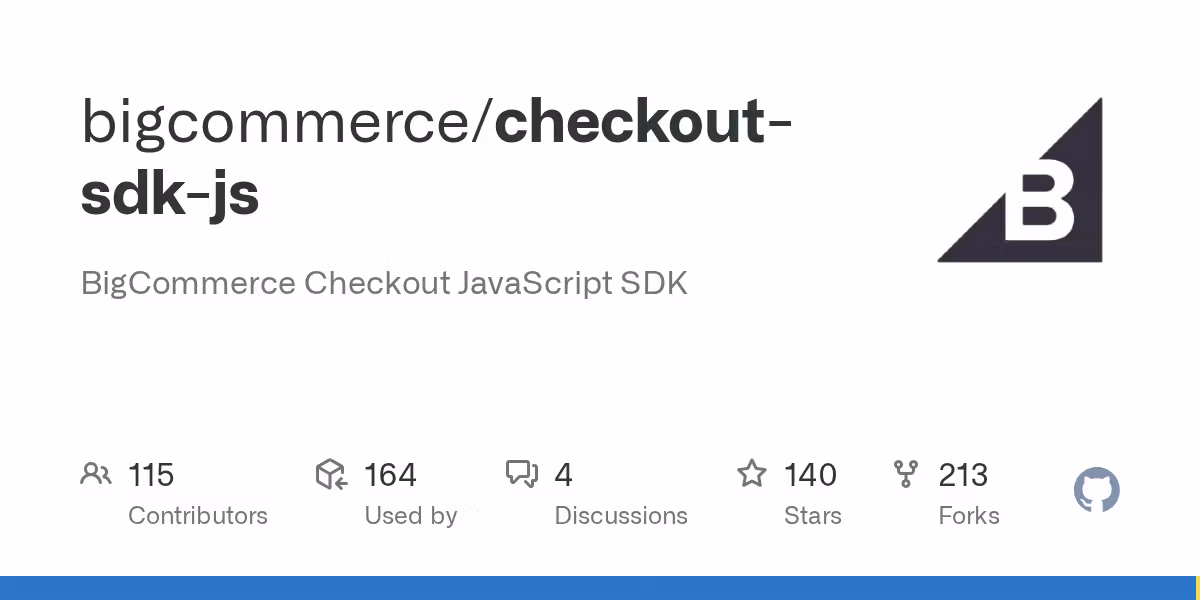Screen dimensions: 1200x600
Task: Select the Stars label
Action: pyautogui.click(x=813, y=516)
